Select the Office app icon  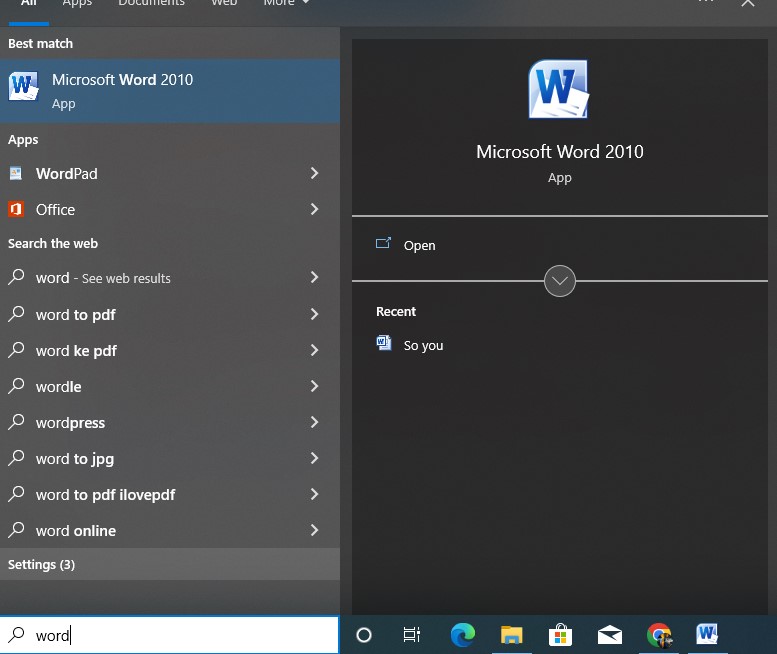coord(16,209)
